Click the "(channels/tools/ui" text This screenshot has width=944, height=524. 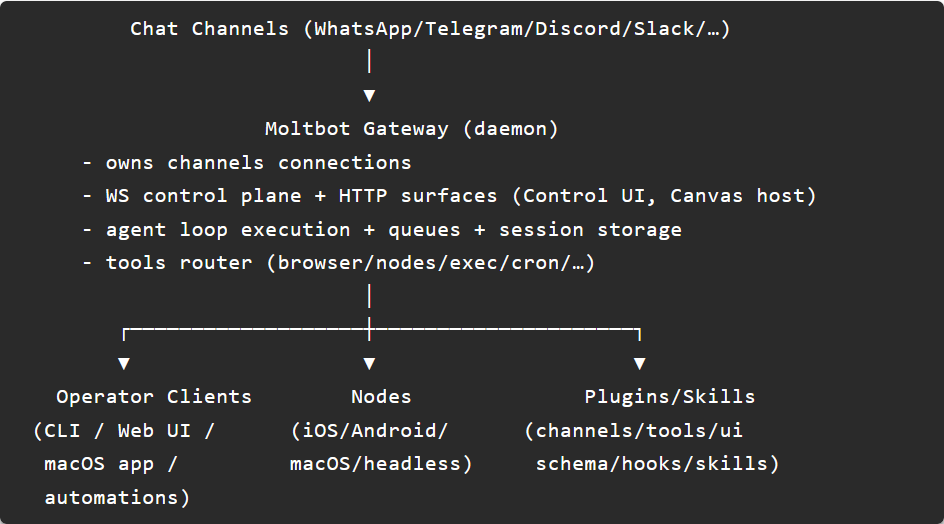coord(634,431)
